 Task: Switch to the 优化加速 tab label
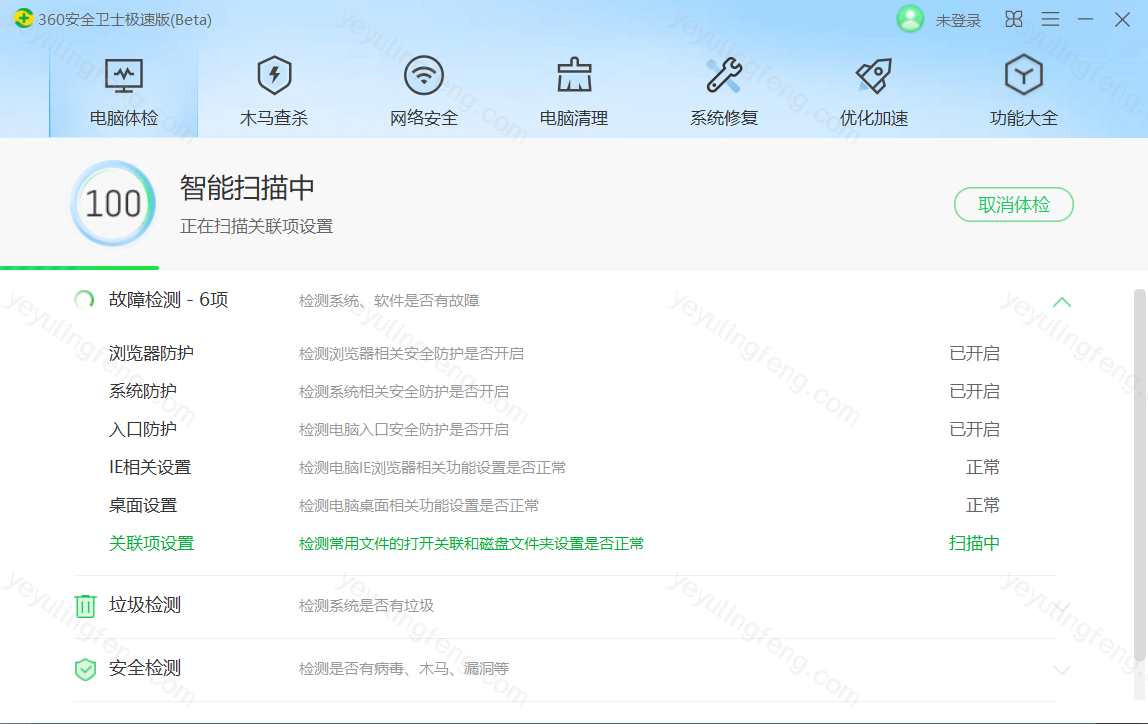[873, 118]
